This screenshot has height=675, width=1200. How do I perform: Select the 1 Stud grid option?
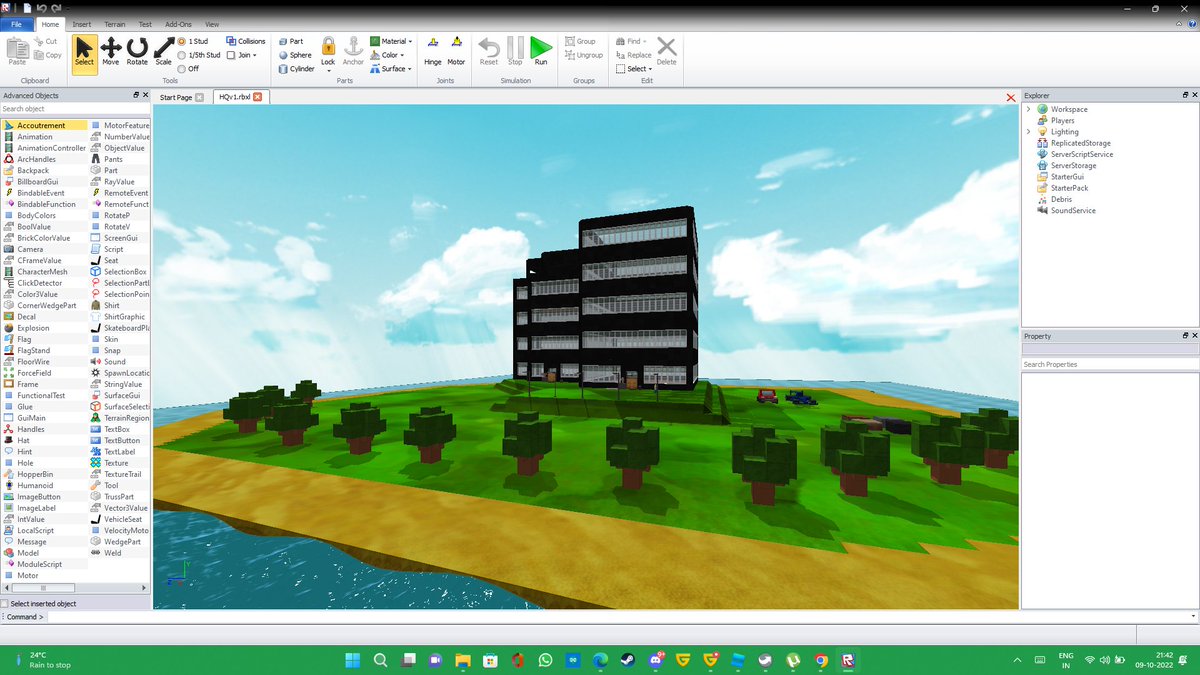[x=192, y=41]
